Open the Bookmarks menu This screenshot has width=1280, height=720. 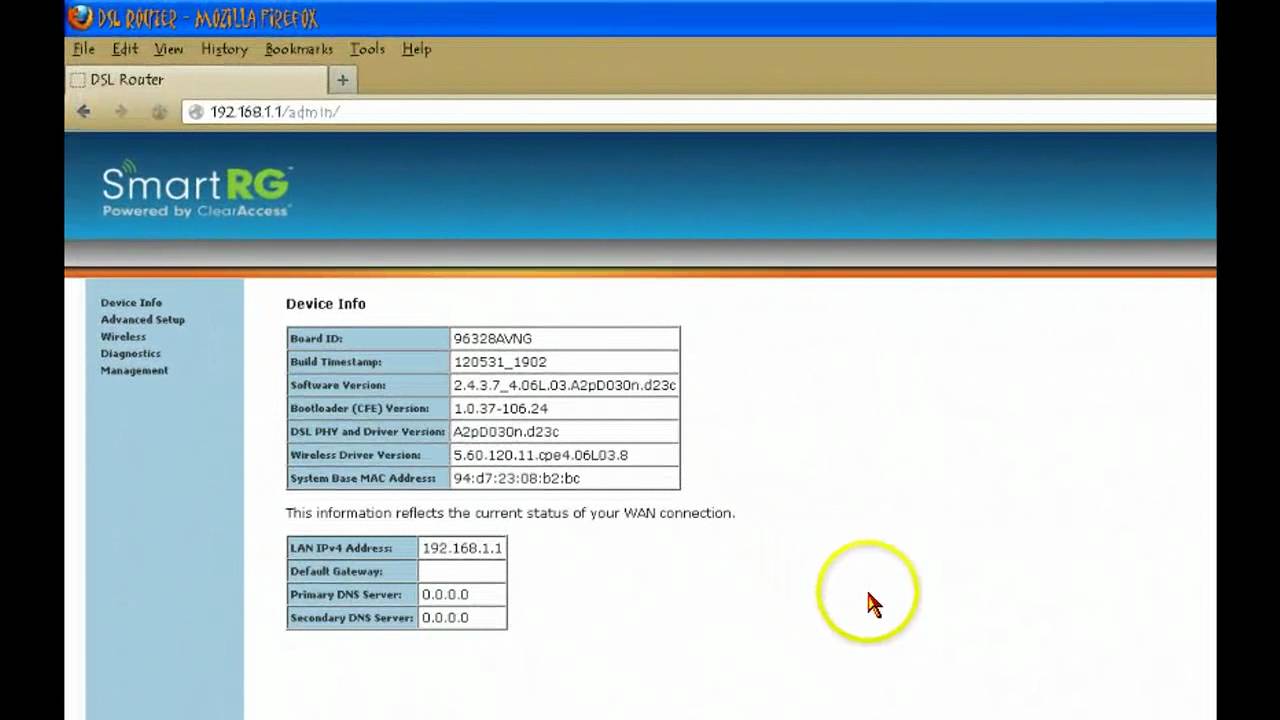(x=299, y=49)
